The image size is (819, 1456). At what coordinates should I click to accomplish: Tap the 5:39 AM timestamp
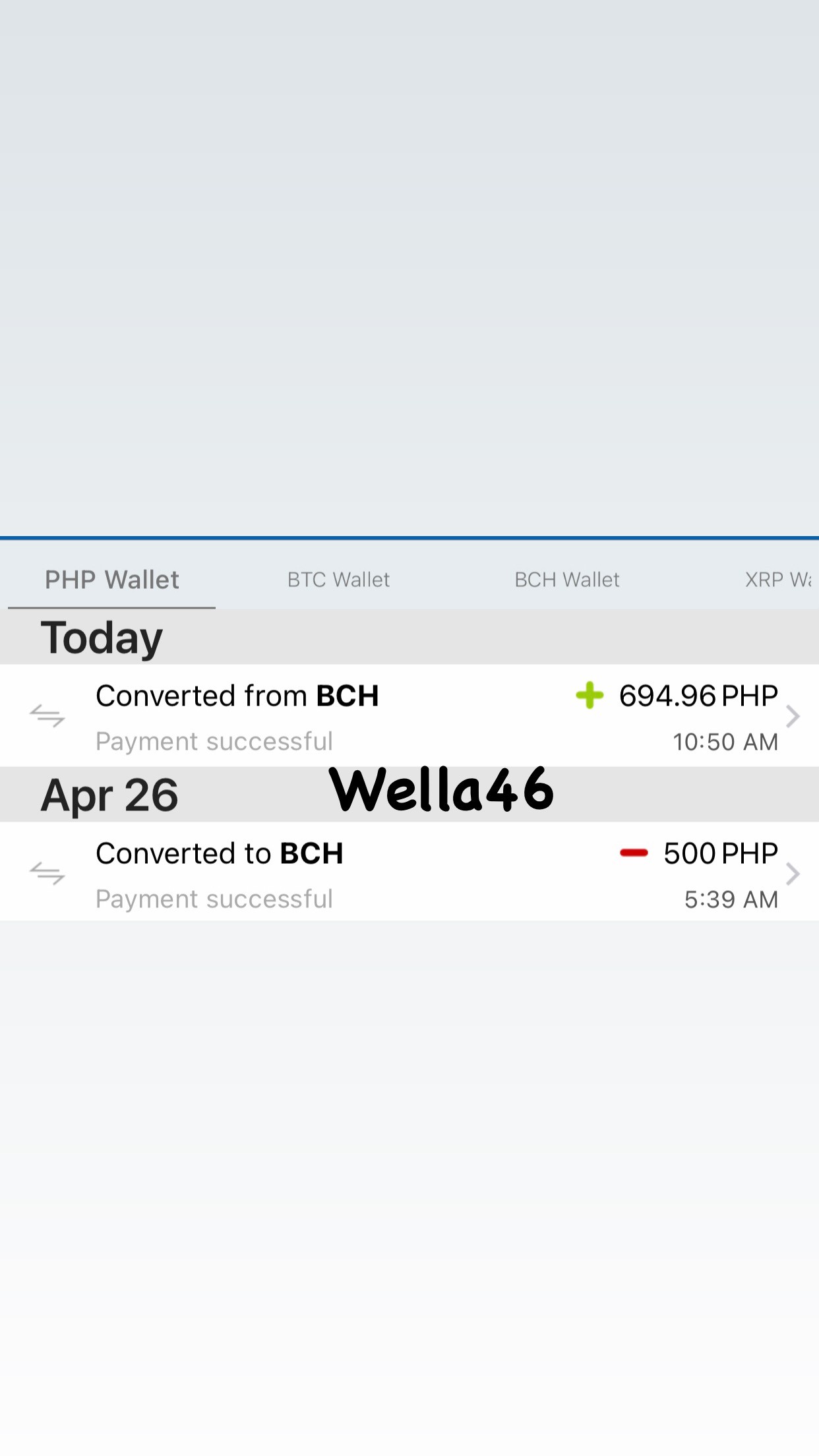(731, 899)
